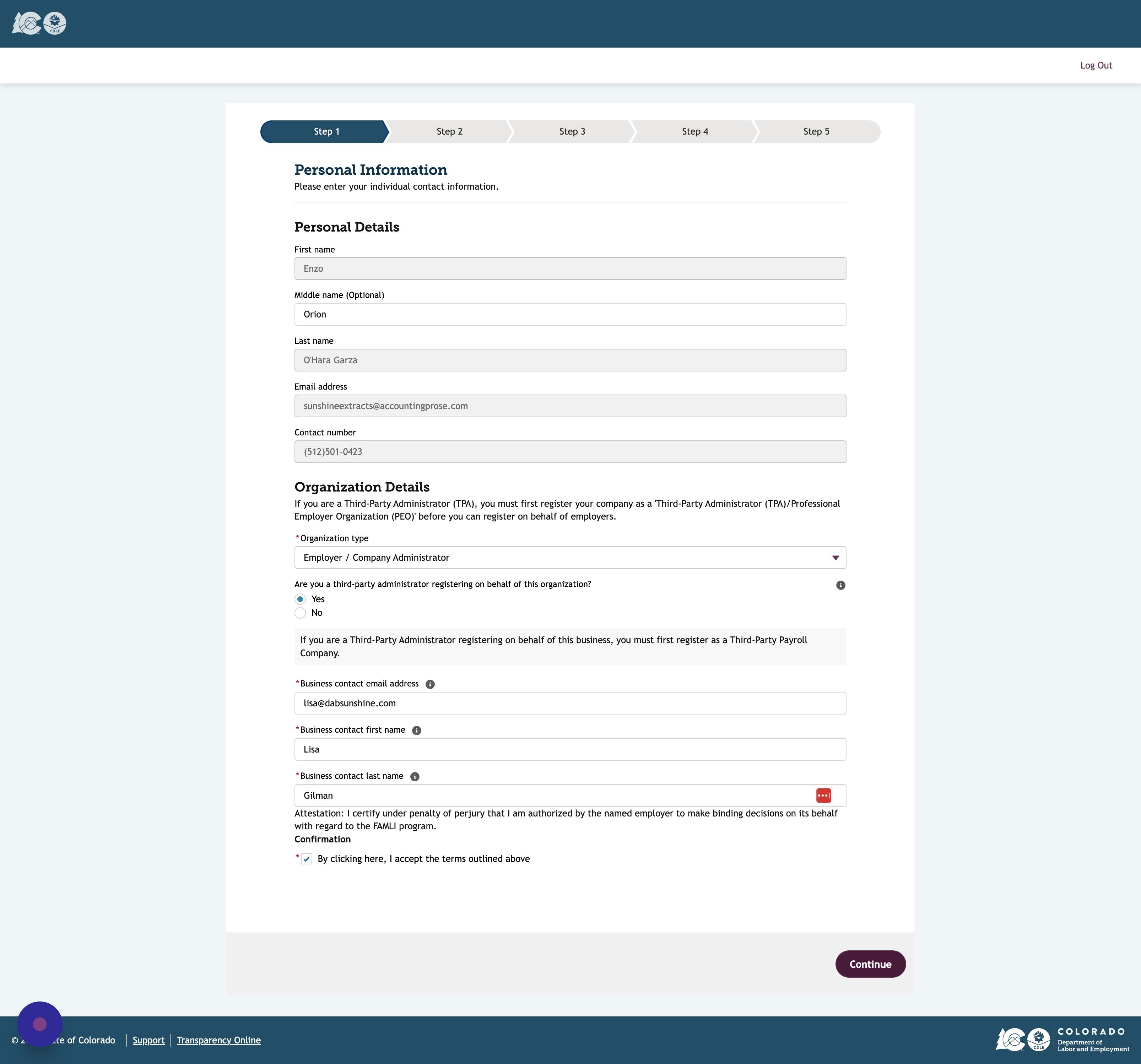
Task: Switch to the Step 2 tab
Action: tap(449, 131)
